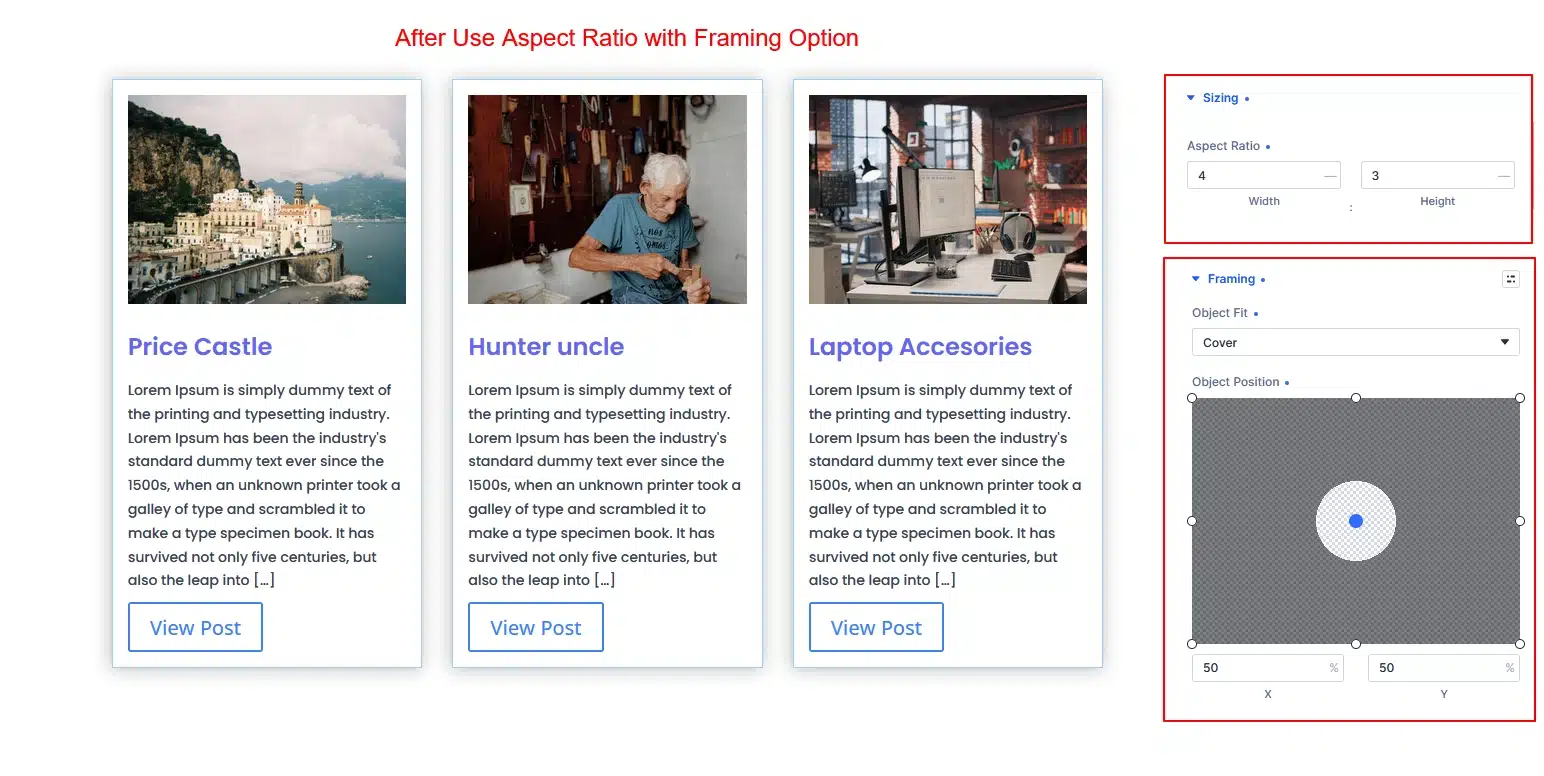Click the Laptop Accesories desk image
1544x776 pixels.
point(948,199)
